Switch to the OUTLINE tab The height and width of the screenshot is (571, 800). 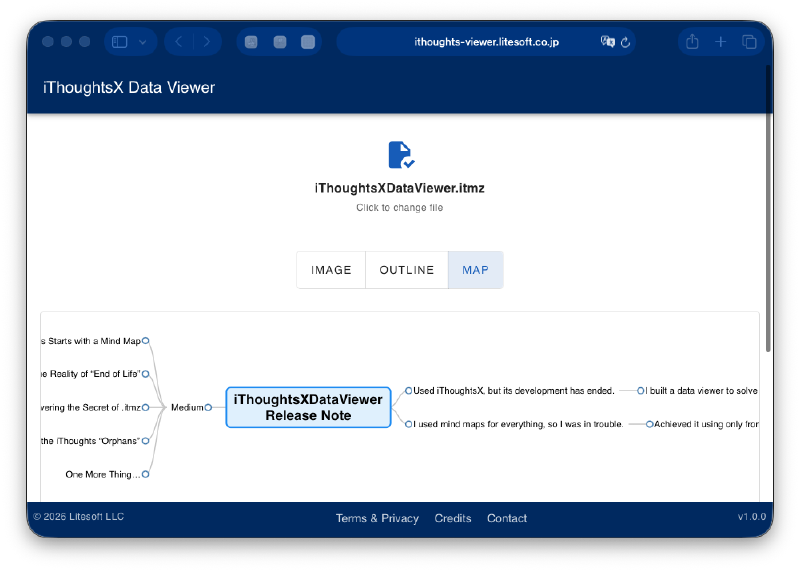[x=407, y=270]
